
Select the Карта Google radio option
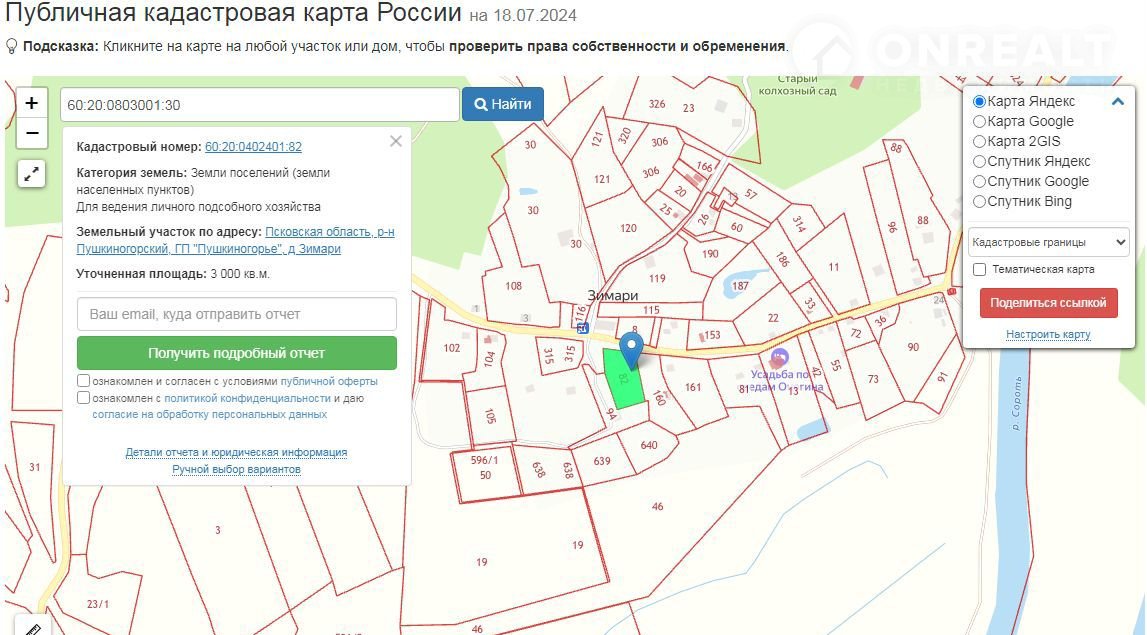[980, 121]
